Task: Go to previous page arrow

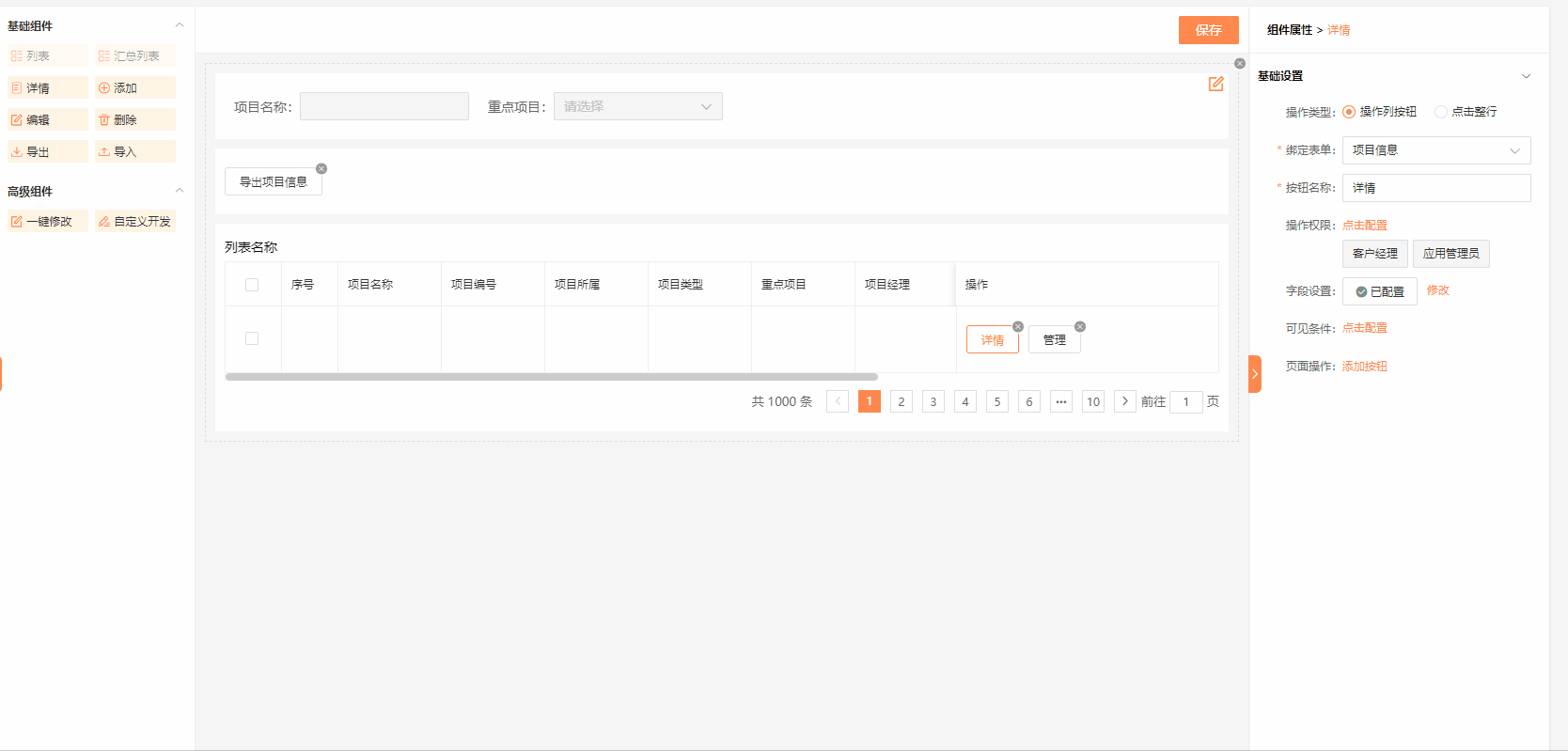Action: [838, 401]
